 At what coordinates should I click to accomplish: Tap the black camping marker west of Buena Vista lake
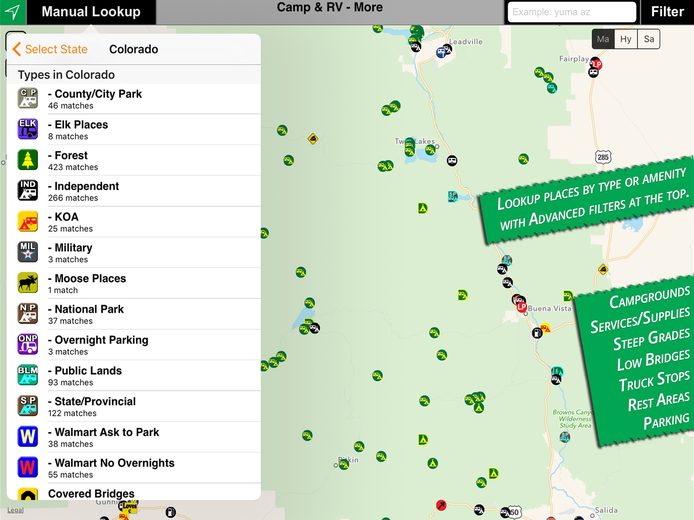[x=315, y=328]
